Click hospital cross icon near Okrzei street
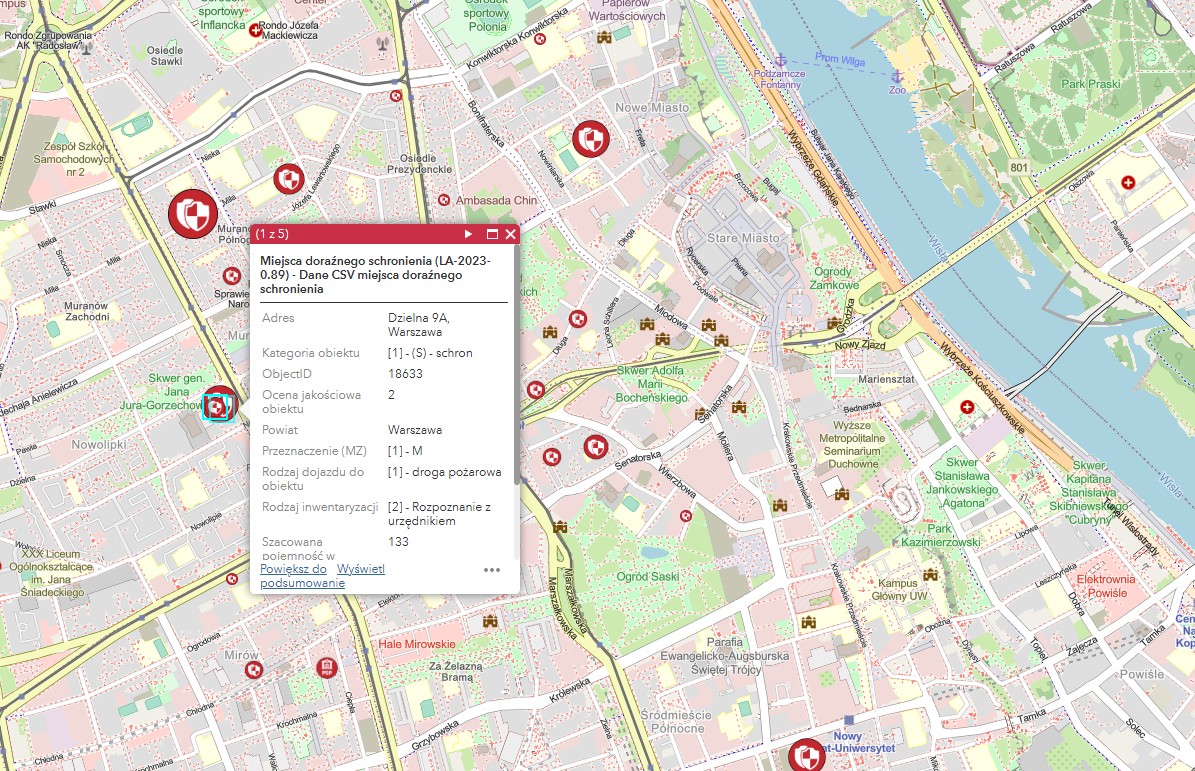 1128,182
